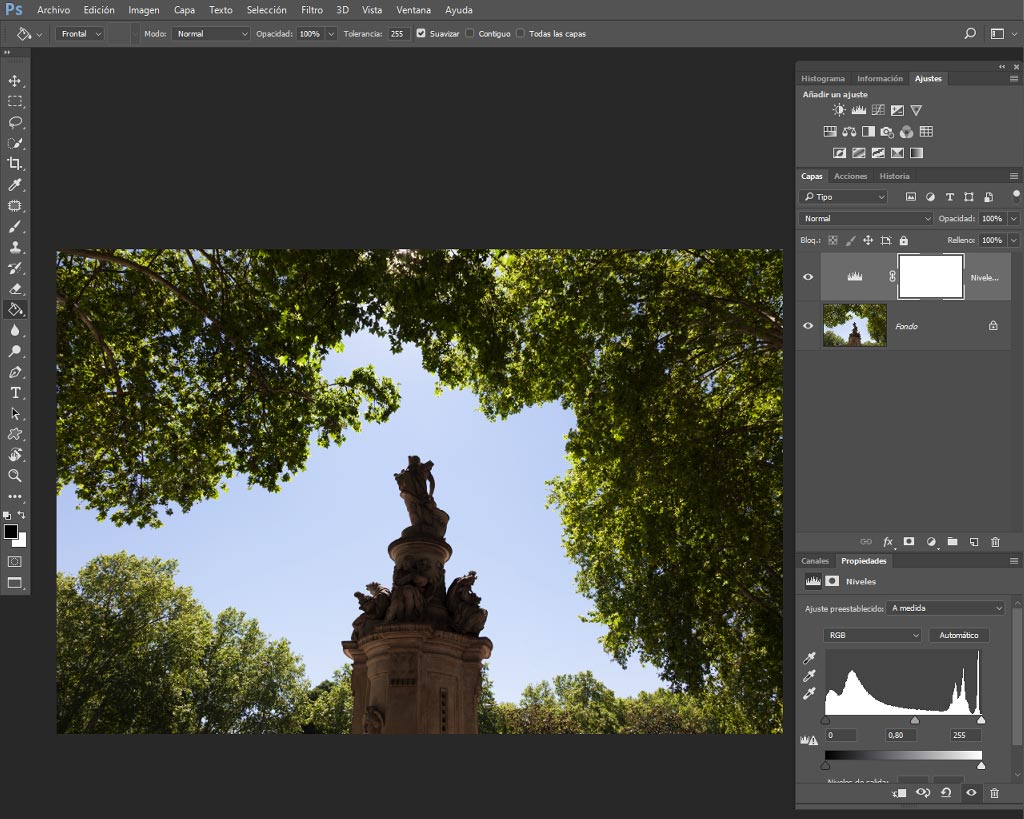Delete layer with Layers panel trash icon
Viewport: 1024px width, 819px height.
point(995,541)
